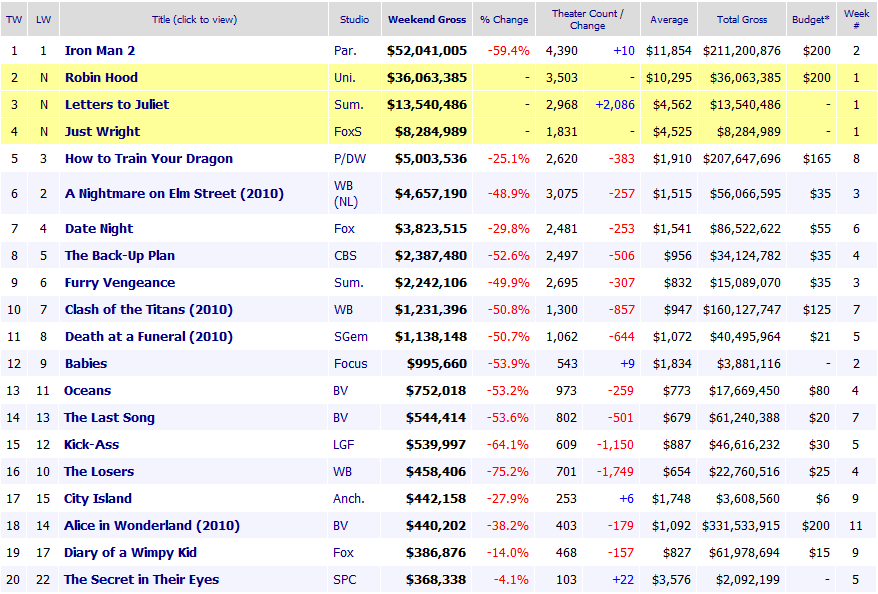Open the Date Night title link
The height and width of the screenshot is (594, 878).
point(99,228)
